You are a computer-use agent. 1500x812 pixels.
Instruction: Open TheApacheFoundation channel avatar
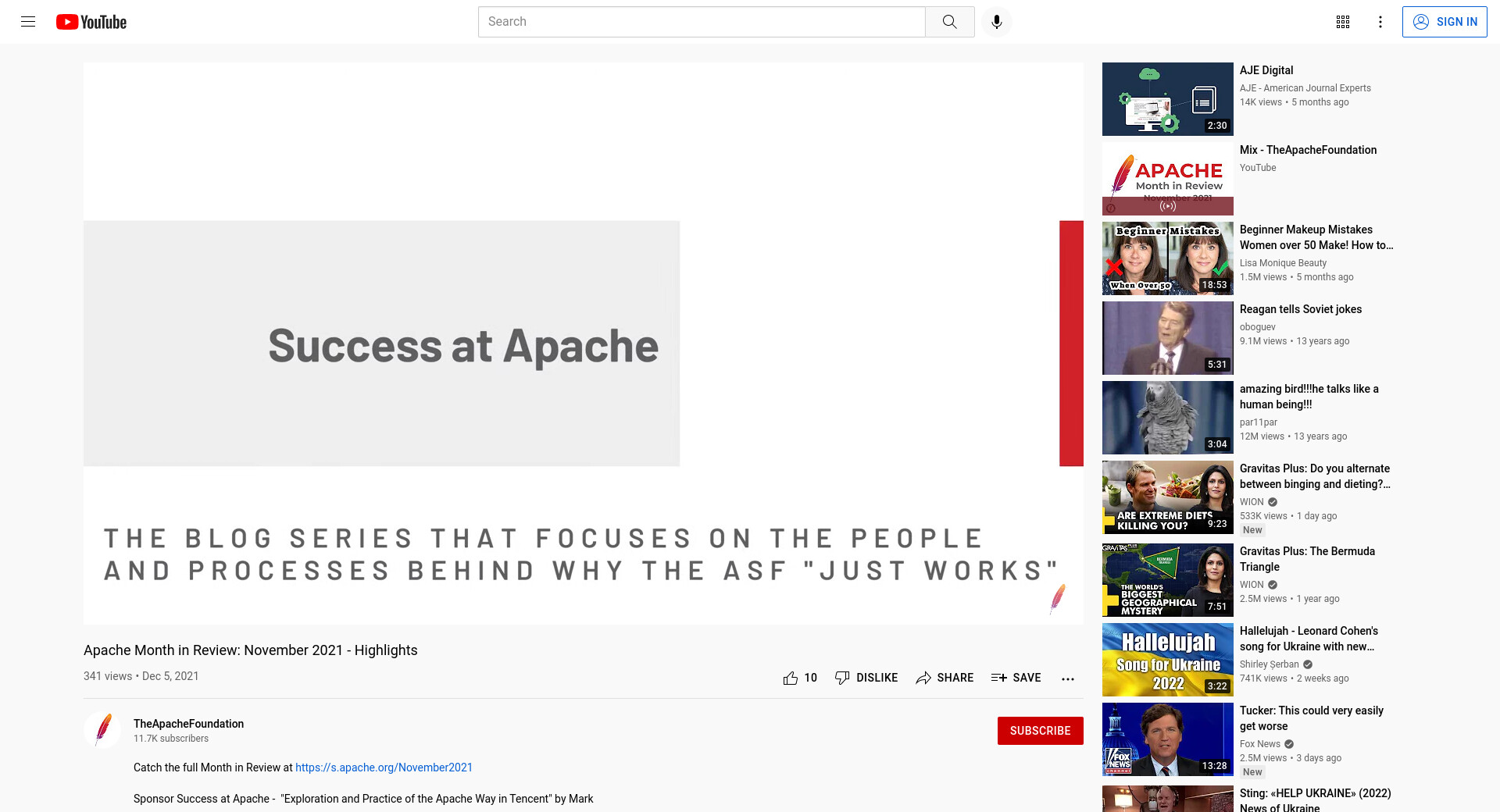[102, 730]
